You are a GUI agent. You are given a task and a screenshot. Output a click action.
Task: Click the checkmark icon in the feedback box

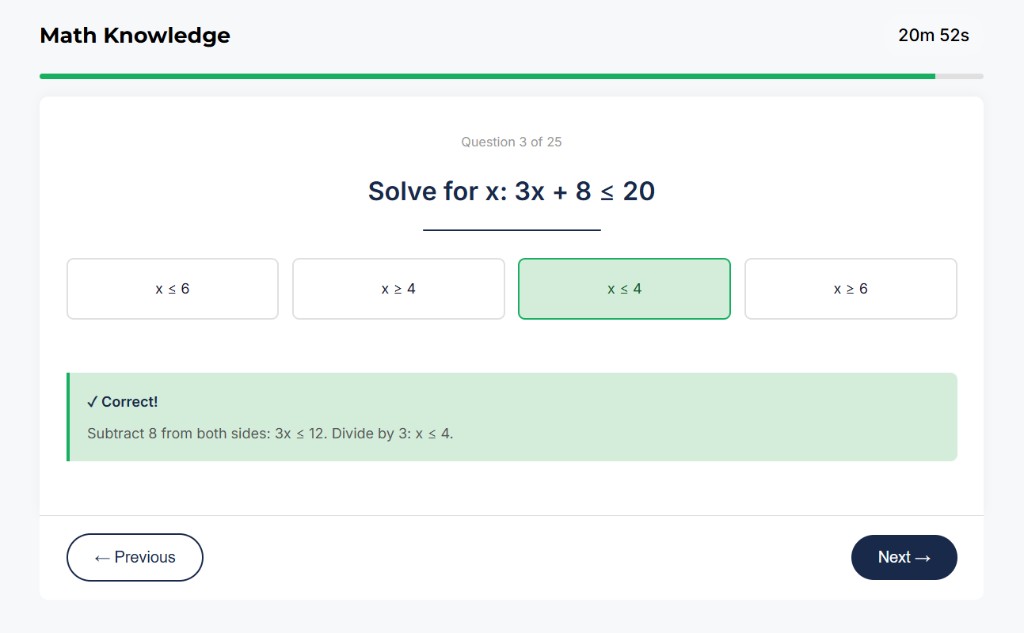(92, 401)
